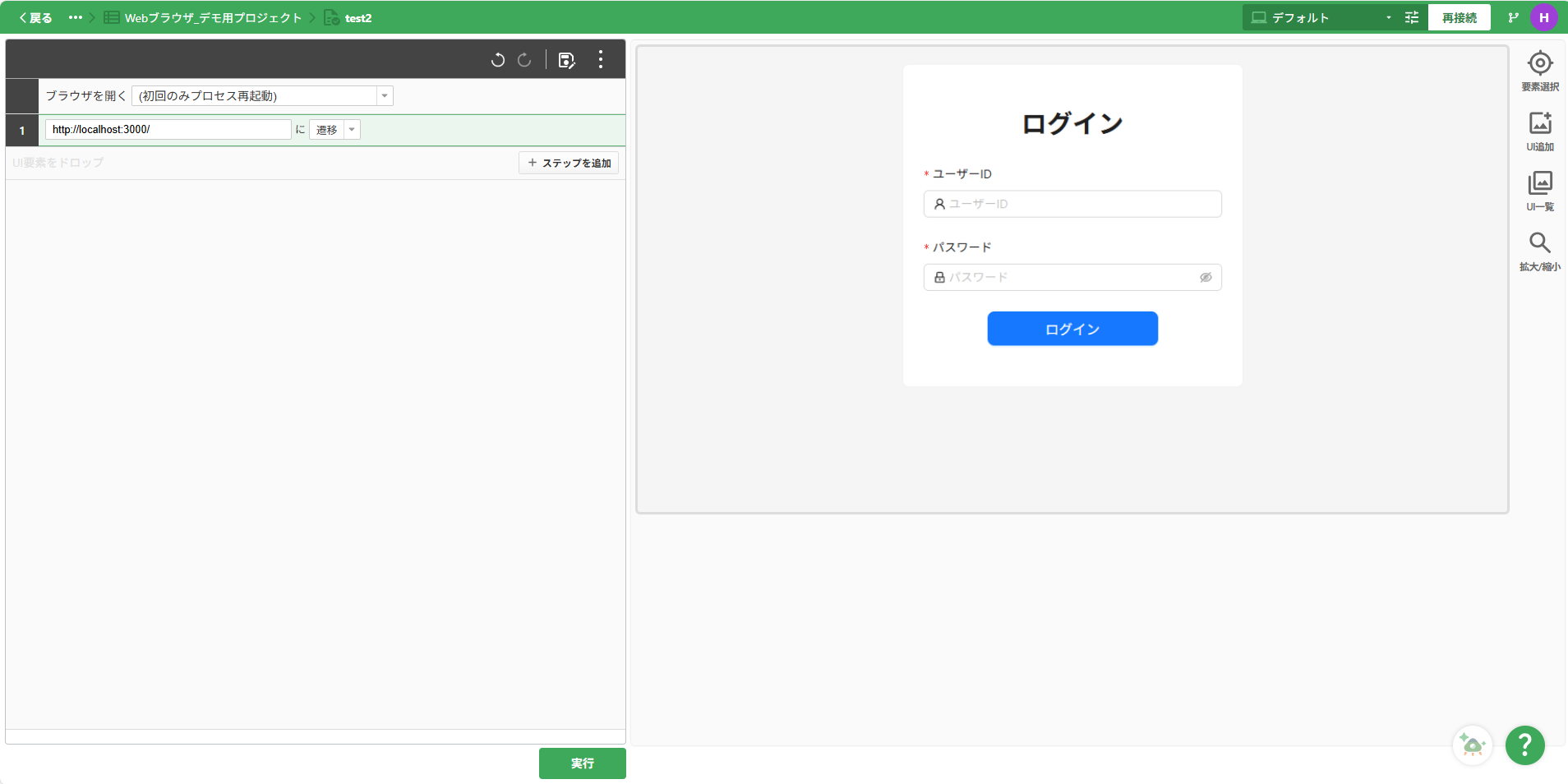This screenshot has height=784, width=1568.
Task: Expand the 初回のみプロセス再起動 dropdown
Action: click(384, 96)
